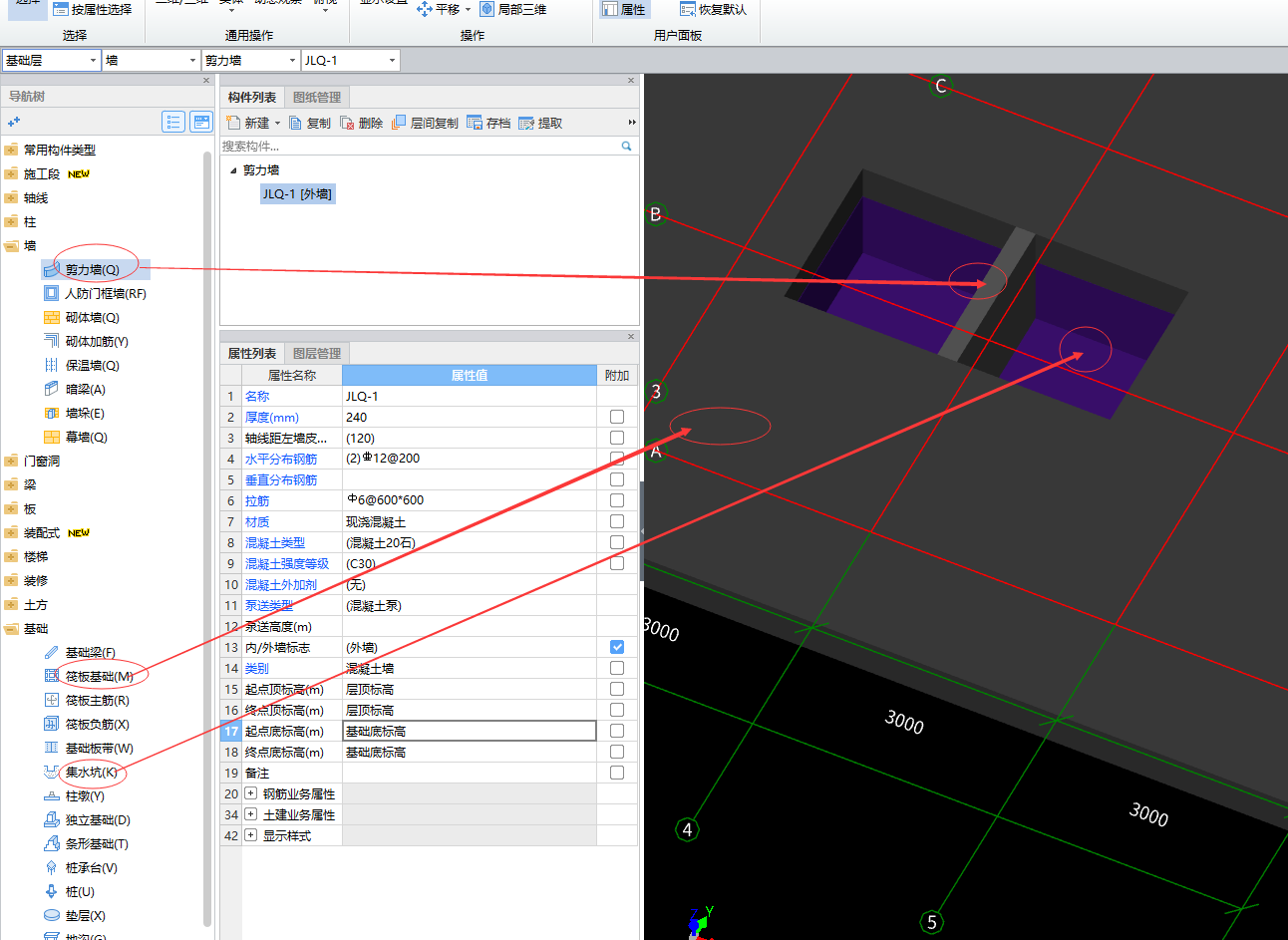
Task: Switch to 图层管理 tab
Action: coord(317,353)
